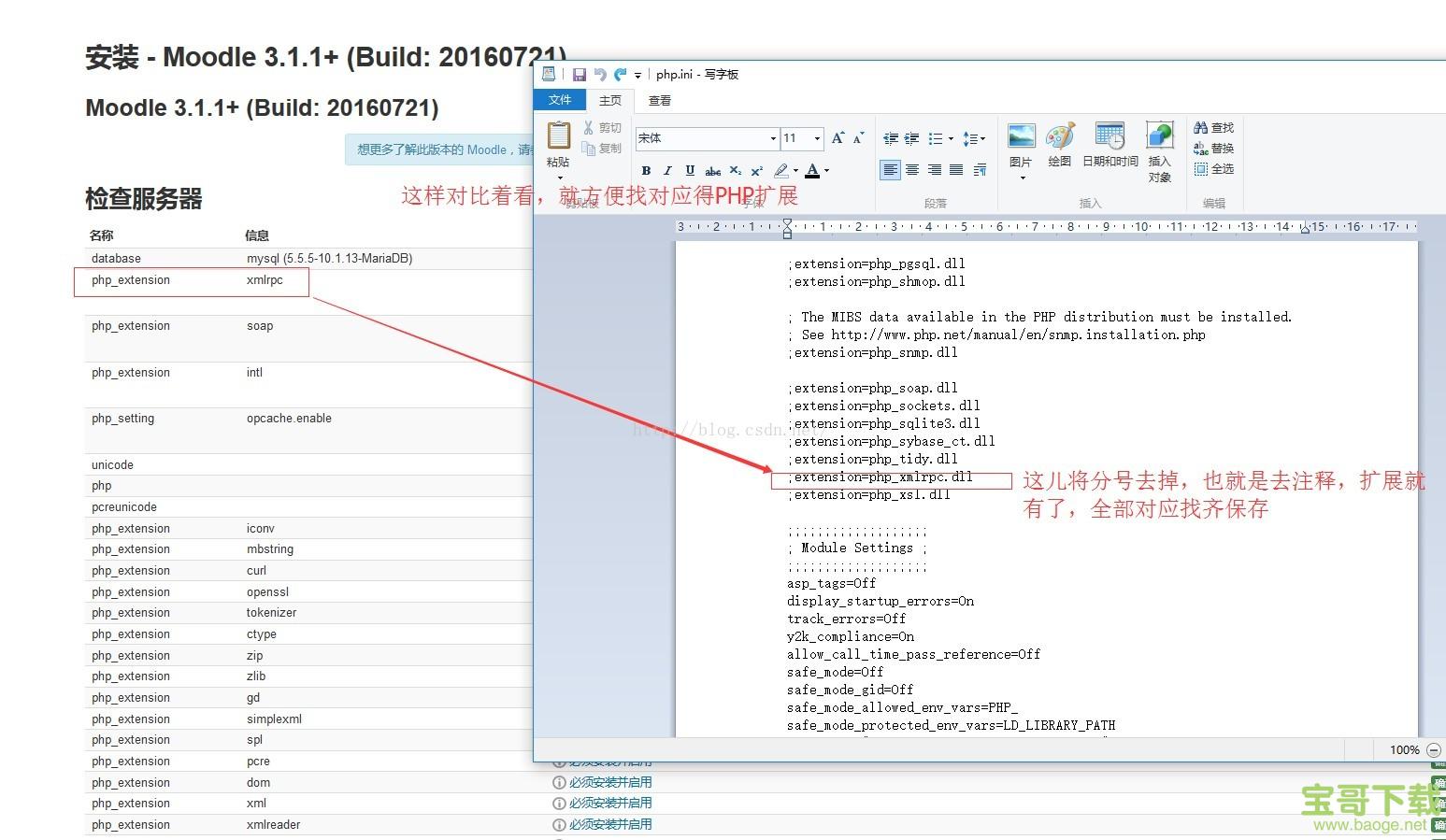Screen dimensions: 1446x840
Task: Click the zoom out minus button in status bar
Action: point(1435,749)
